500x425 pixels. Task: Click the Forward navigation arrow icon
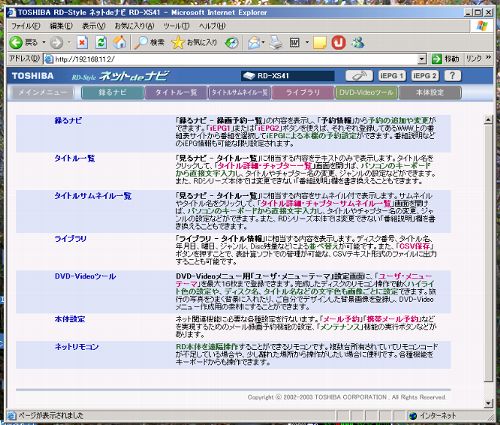tap(56, 43)
